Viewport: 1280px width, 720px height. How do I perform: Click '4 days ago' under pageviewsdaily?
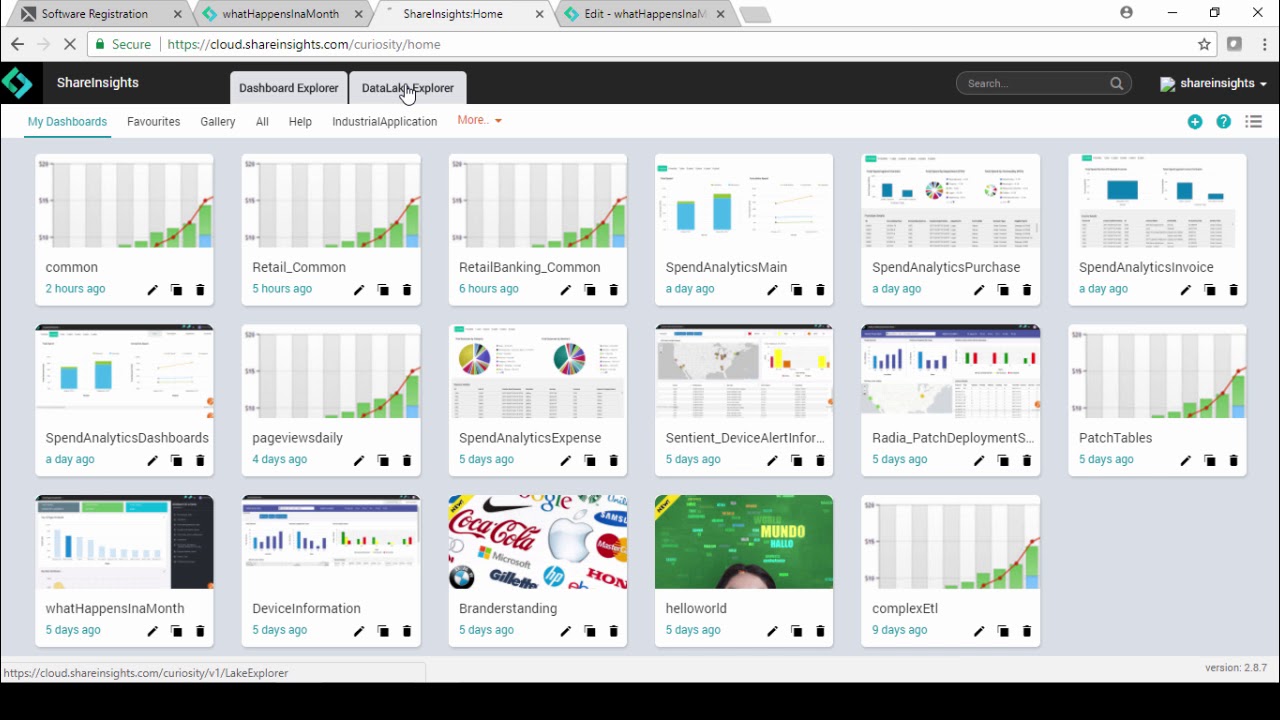[280, 460]
